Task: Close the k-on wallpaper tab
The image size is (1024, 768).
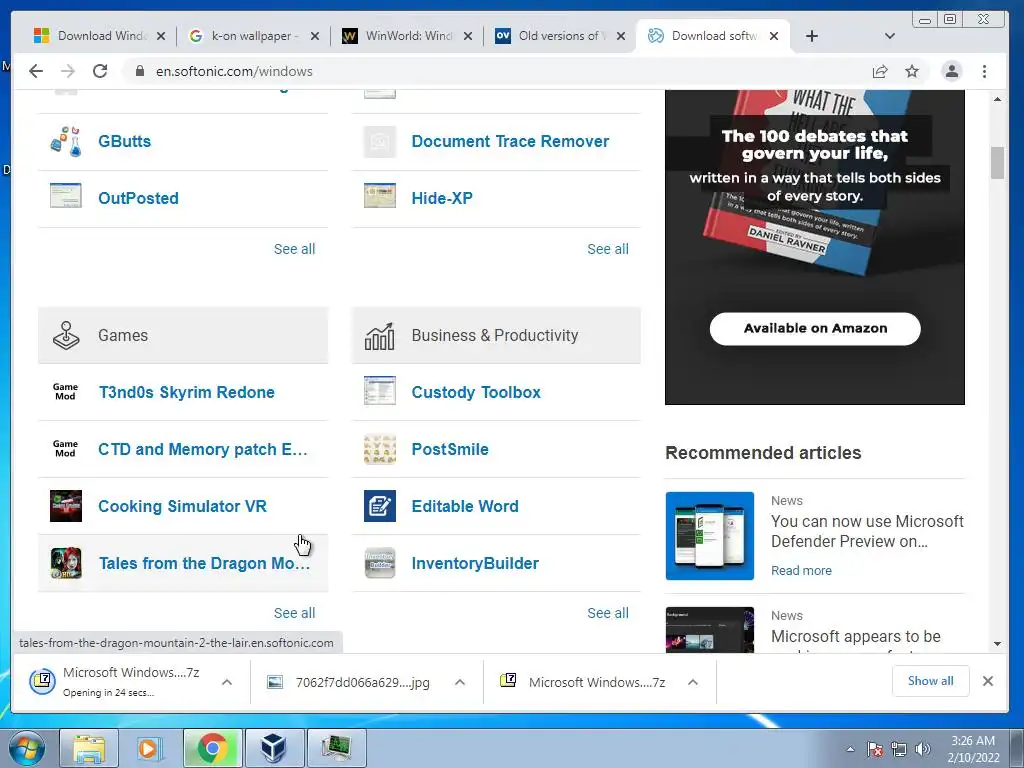Action: [315, 36]
